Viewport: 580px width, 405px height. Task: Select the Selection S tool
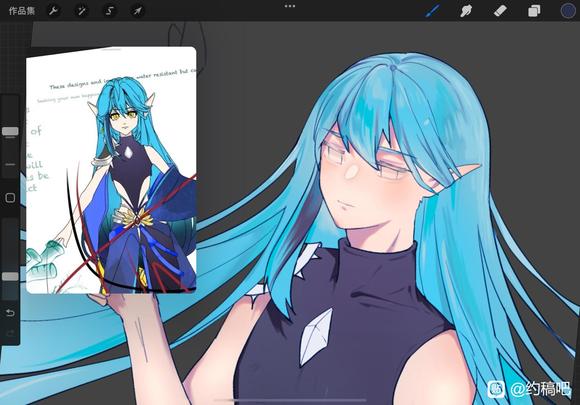tap(109, 11)
